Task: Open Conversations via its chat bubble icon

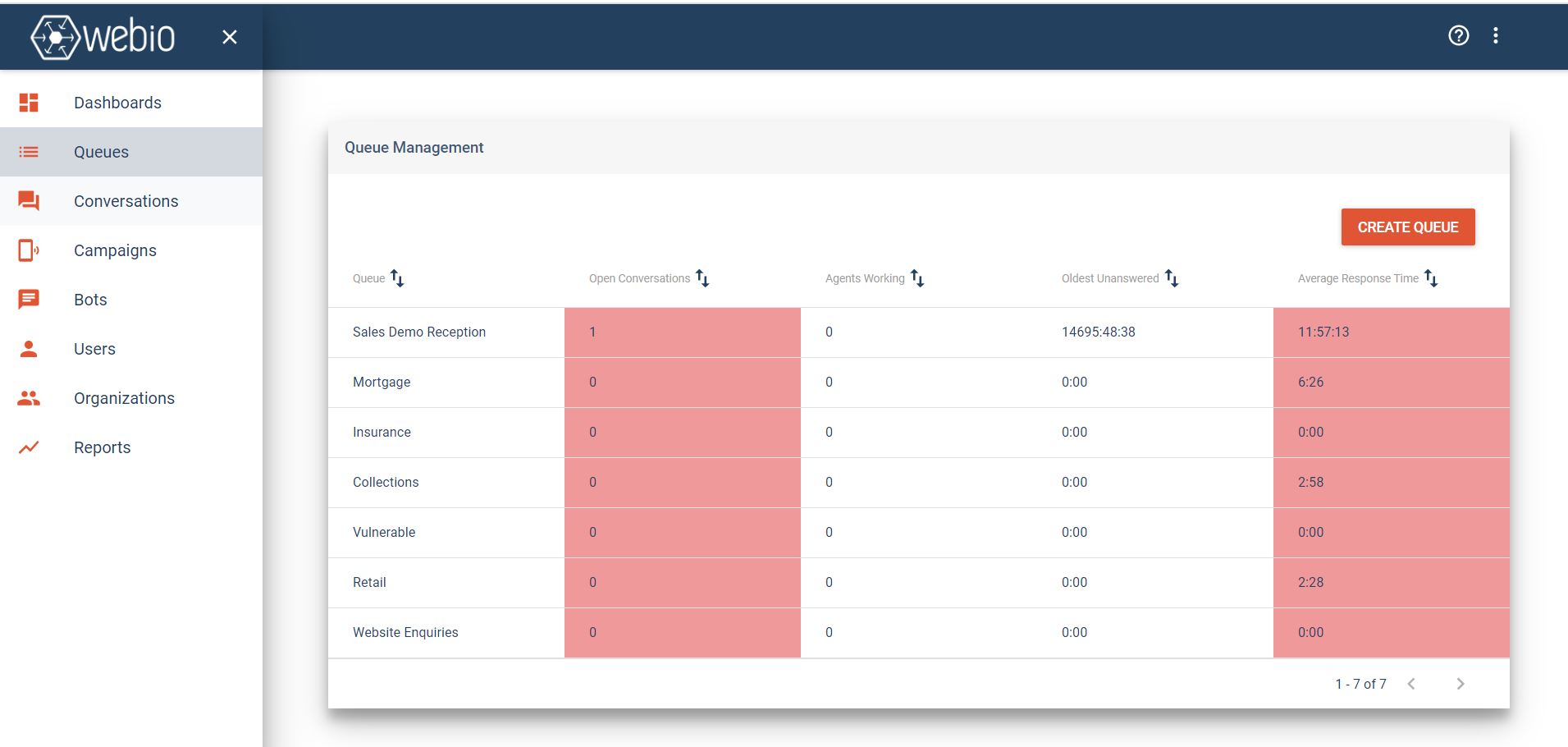Action: 29,200
